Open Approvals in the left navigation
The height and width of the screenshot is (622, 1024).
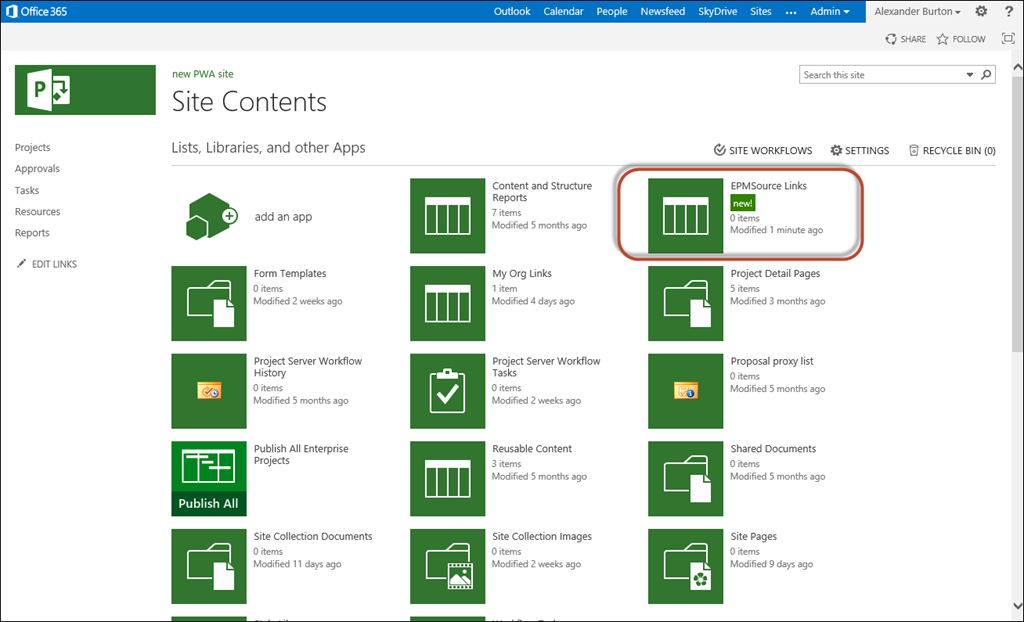pos(37,169)
